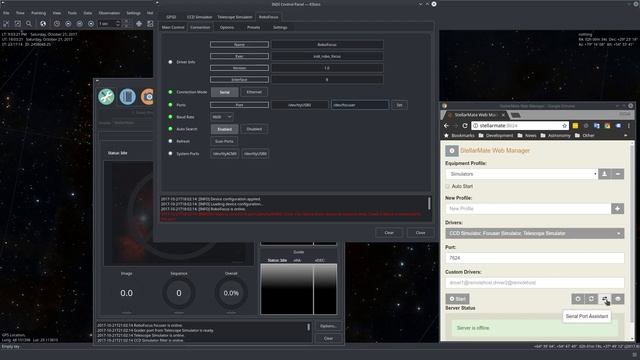Click the rightmost eye icon in Web Manager
This screenshot has width=640, height=360.
618,299
